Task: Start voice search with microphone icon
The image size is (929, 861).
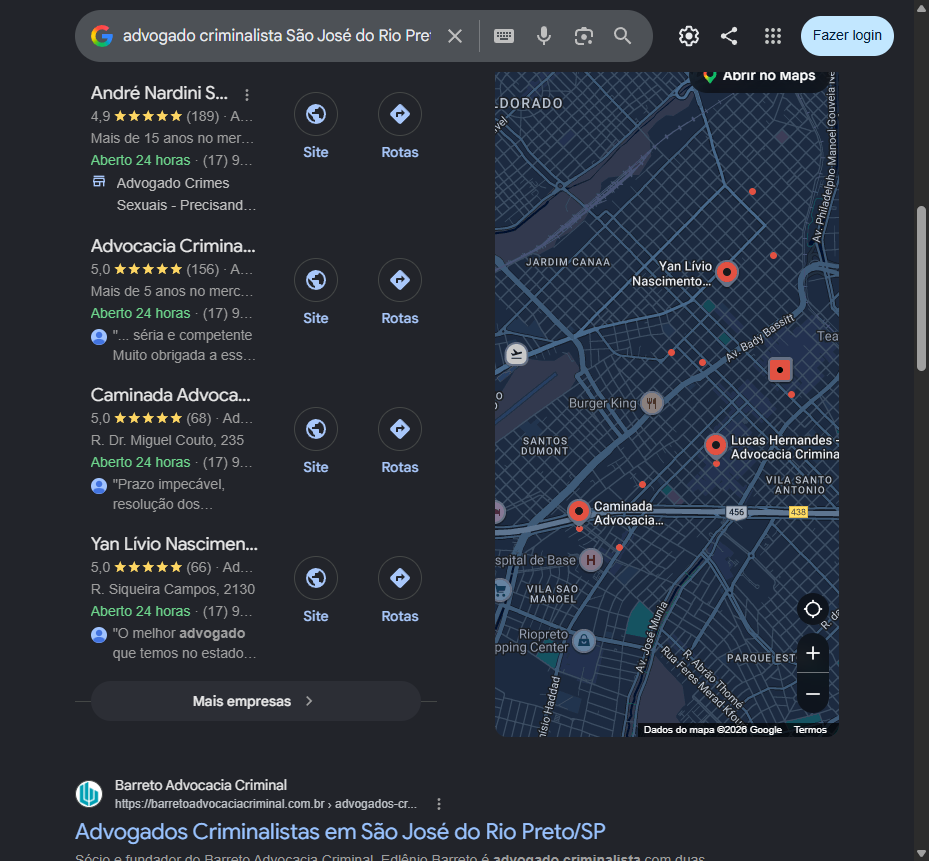Action: pyautogui.click(x=544, y=36)
